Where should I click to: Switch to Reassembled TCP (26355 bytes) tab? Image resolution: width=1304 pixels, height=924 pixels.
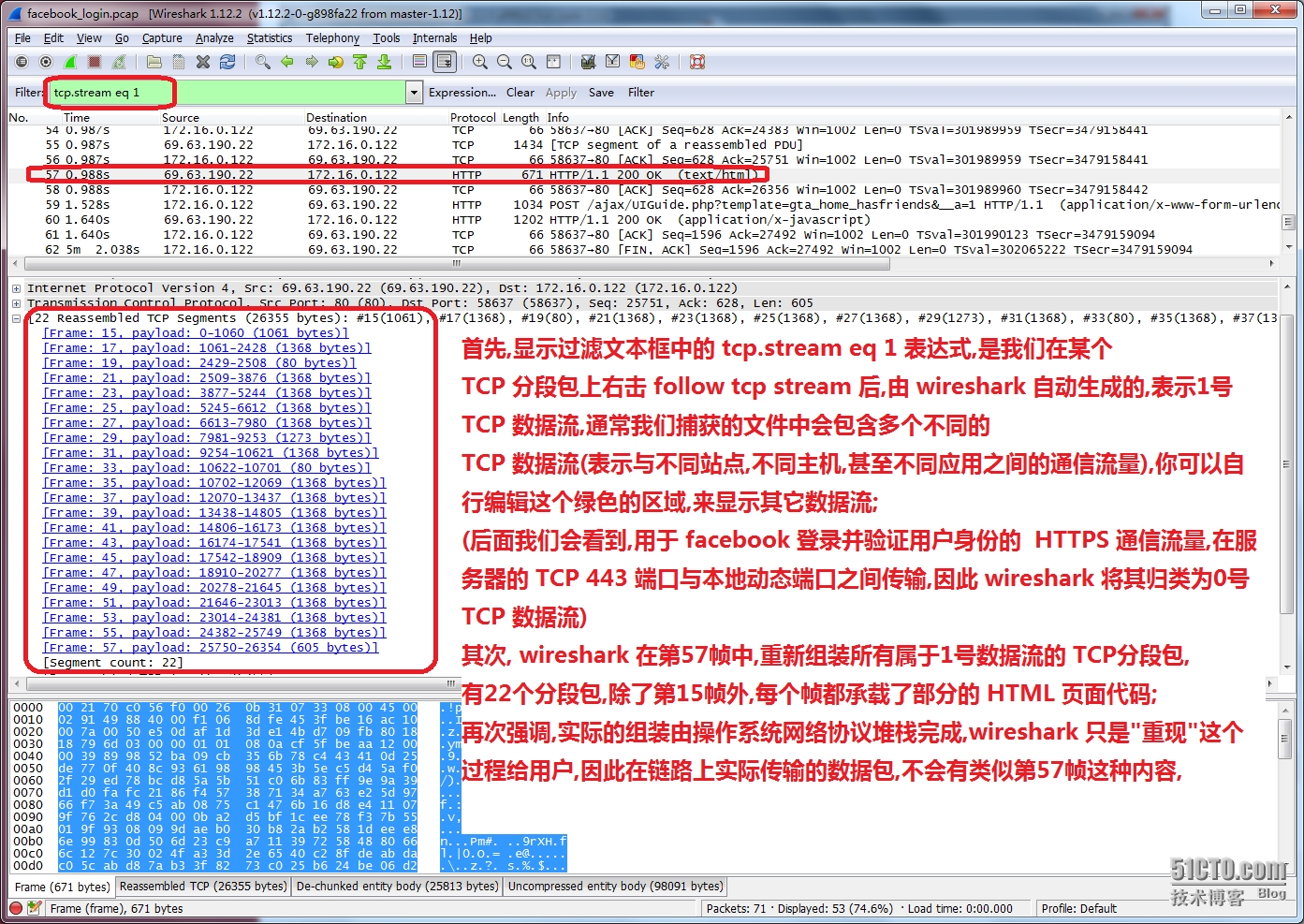(x=203, y=886)
